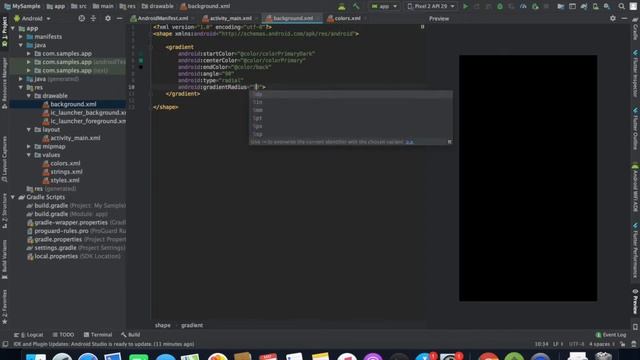Viewport: 640px width, 360px height.
Task: Click inside the gradientRadius value quotes
Action: (256, 87)
